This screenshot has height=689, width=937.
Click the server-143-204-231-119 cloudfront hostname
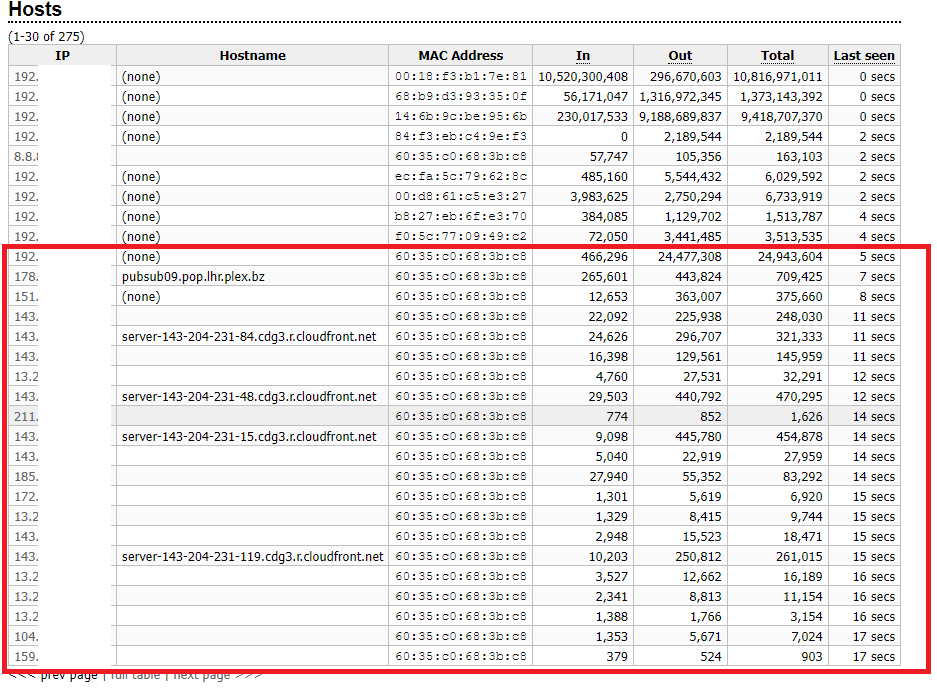pyautogui.click(x=252, y=557)
